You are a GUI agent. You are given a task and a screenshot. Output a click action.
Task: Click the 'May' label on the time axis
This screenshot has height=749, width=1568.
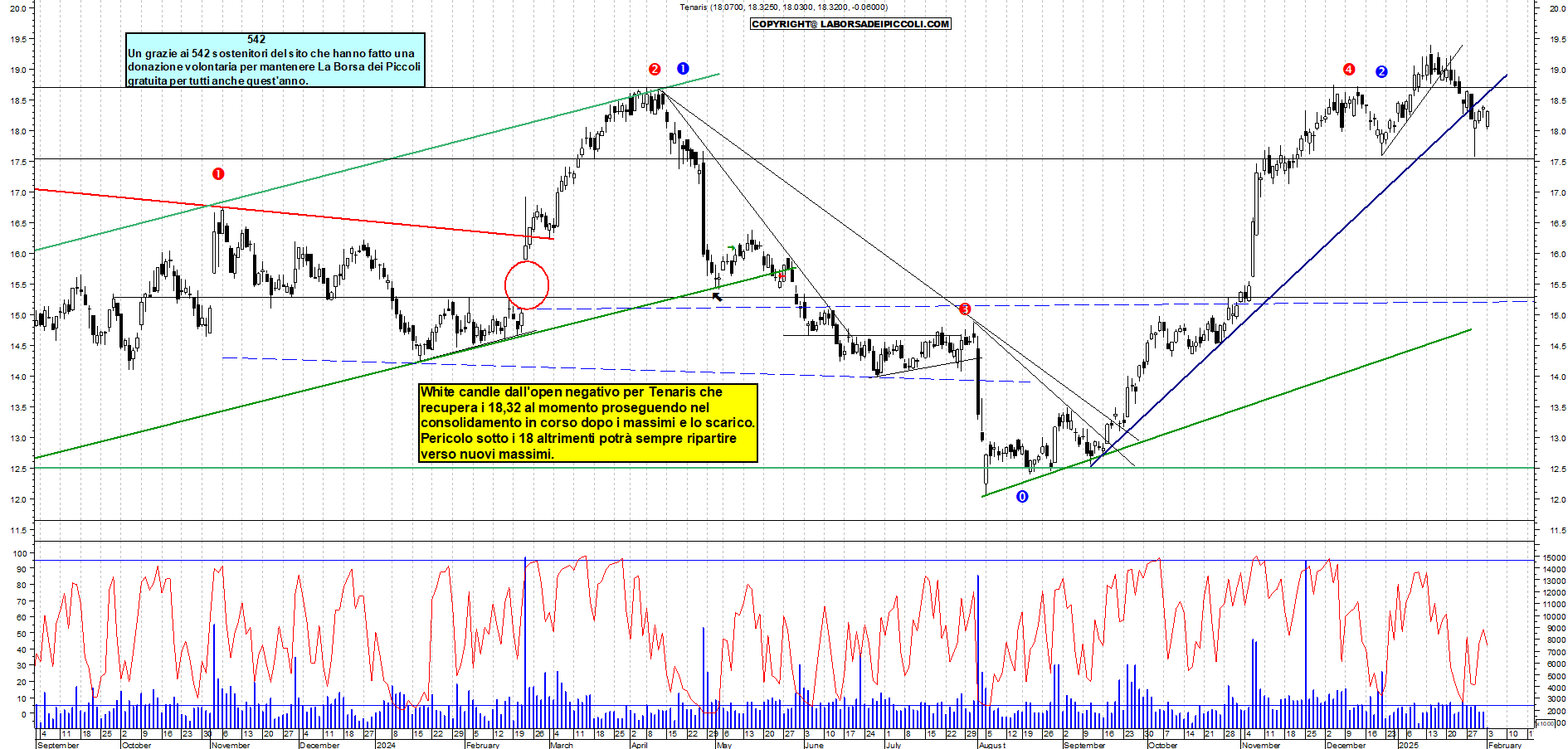724,745
